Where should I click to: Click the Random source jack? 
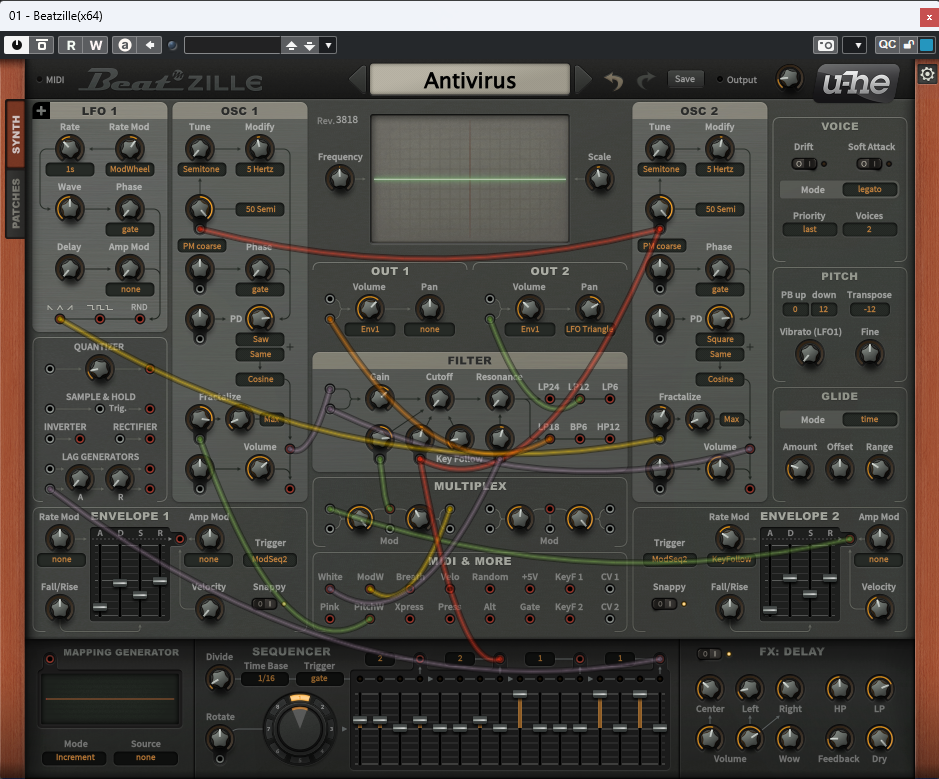[x=490, y=589]
